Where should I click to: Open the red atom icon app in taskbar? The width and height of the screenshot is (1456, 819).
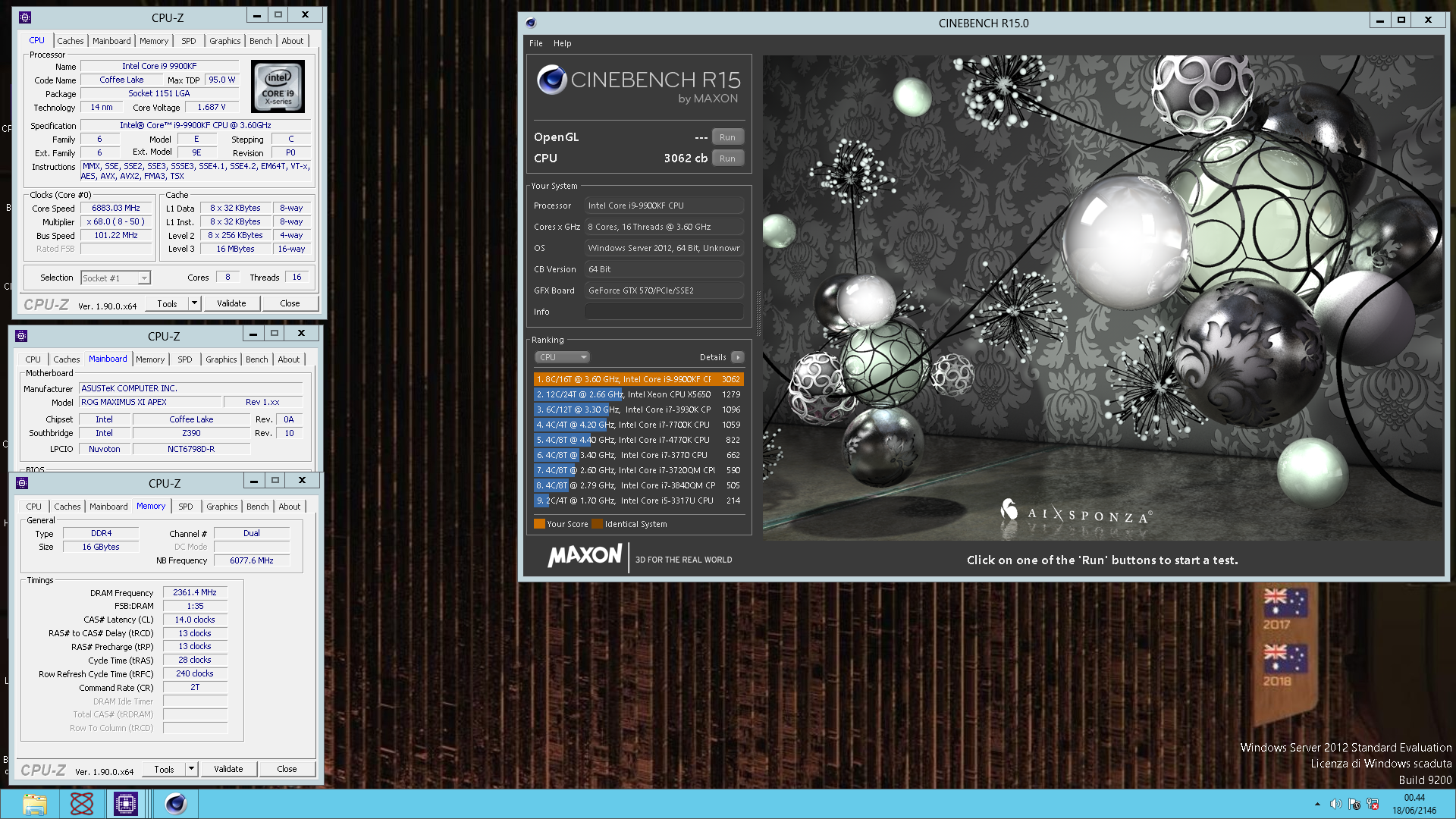pyautogui.click(x=81, y=804)
